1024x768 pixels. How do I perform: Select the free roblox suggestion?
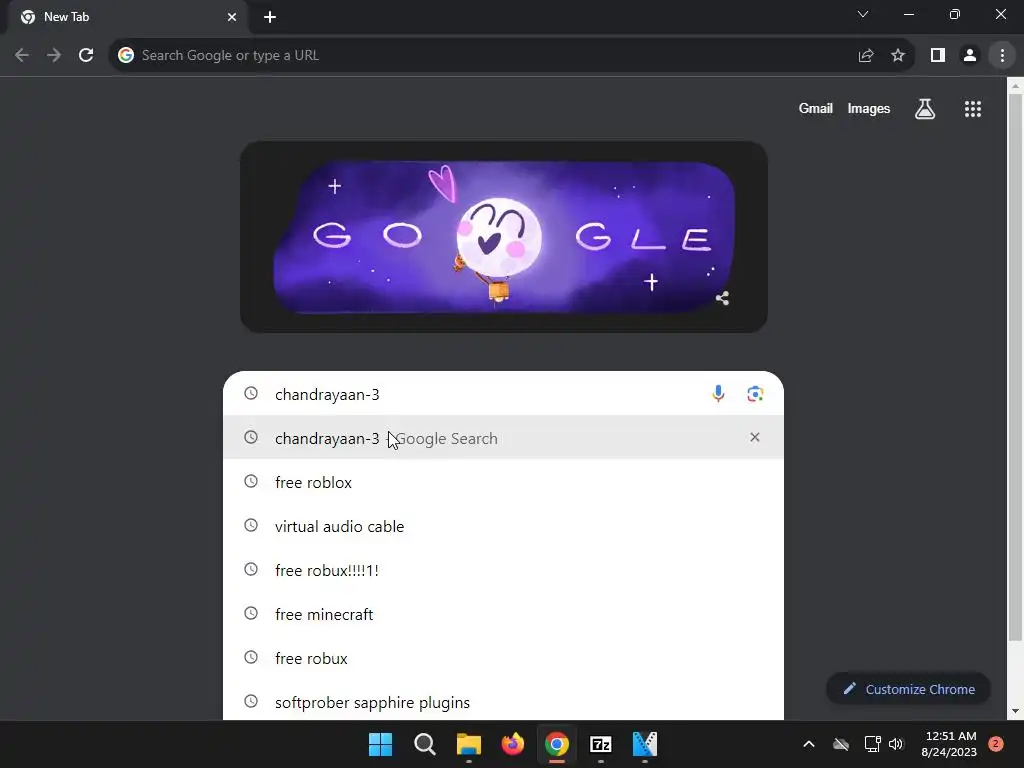[503, 482]
